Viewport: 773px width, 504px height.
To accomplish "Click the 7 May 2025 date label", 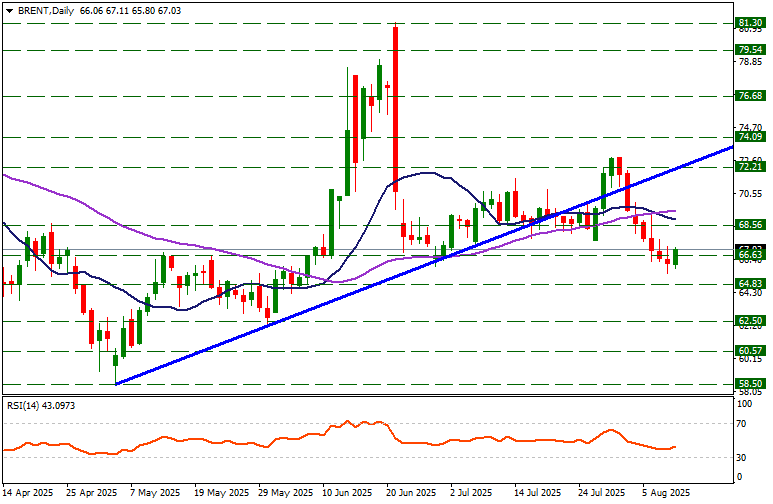I will [155, 493].
